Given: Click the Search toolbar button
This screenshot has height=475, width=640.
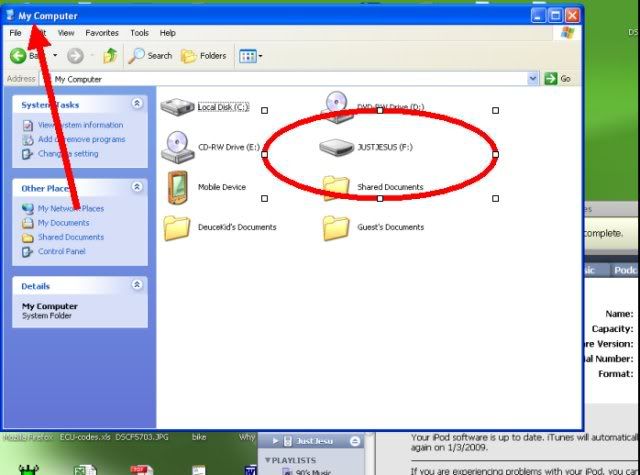Looking at the screenshot, I should 150,56.
